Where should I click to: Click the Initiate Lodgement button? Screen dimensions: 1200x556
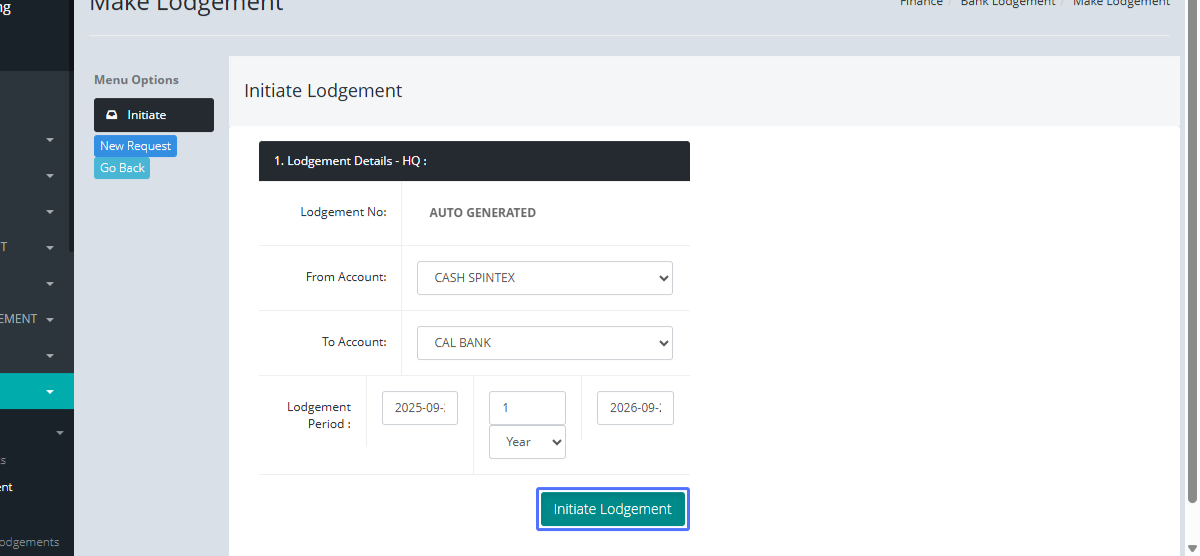(x=612, y=509)
